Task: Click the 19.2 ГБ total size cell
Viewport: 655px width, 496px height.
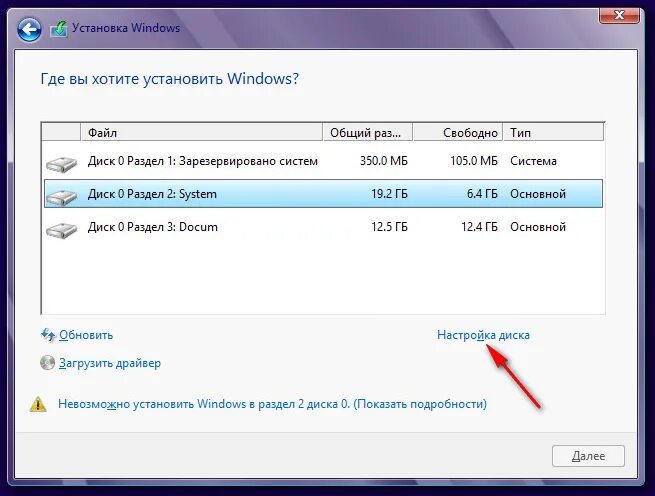Action: (x=389, y=194)
